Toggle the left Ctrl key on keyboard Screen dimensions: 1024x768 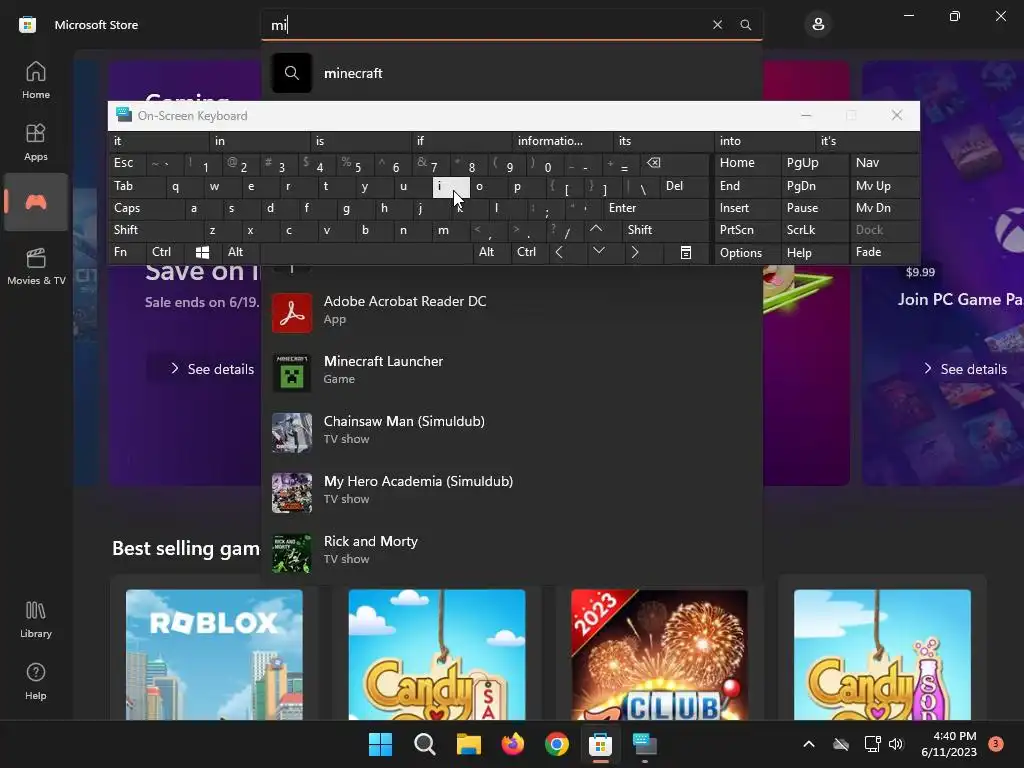tap(166, 252)
